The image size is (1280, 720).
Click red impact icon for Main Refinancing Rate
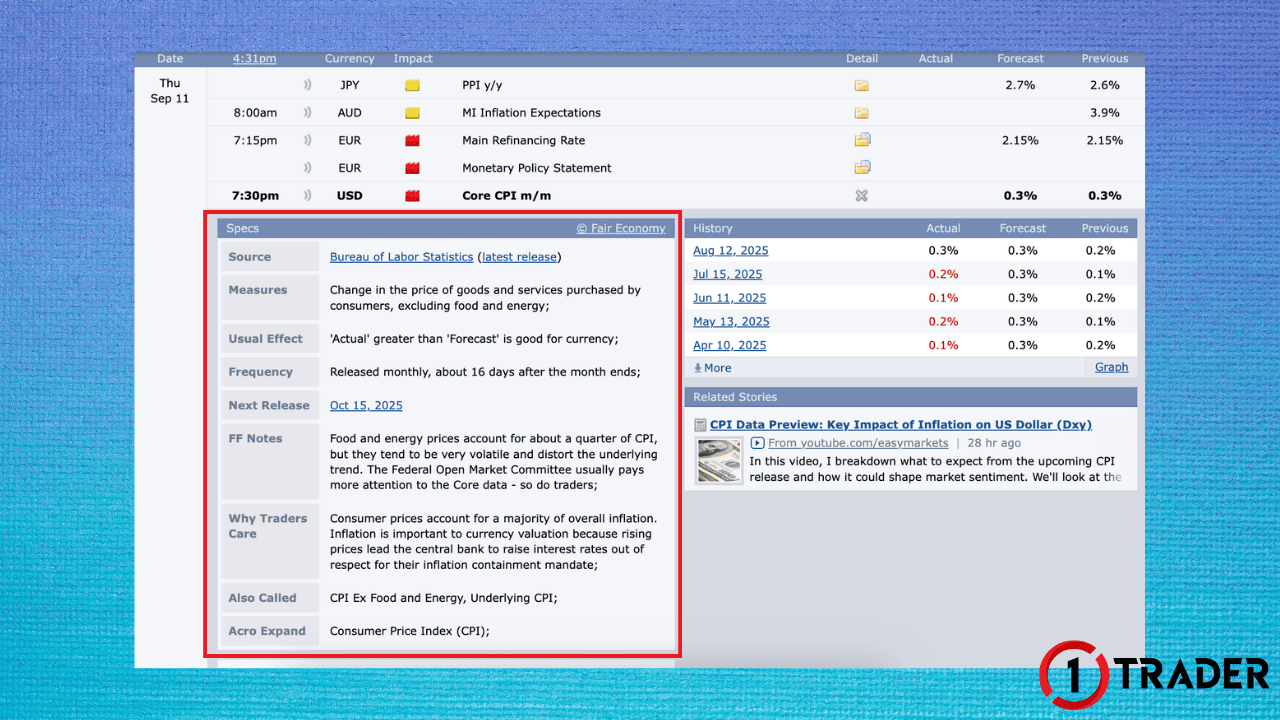[x=412, y=141]
